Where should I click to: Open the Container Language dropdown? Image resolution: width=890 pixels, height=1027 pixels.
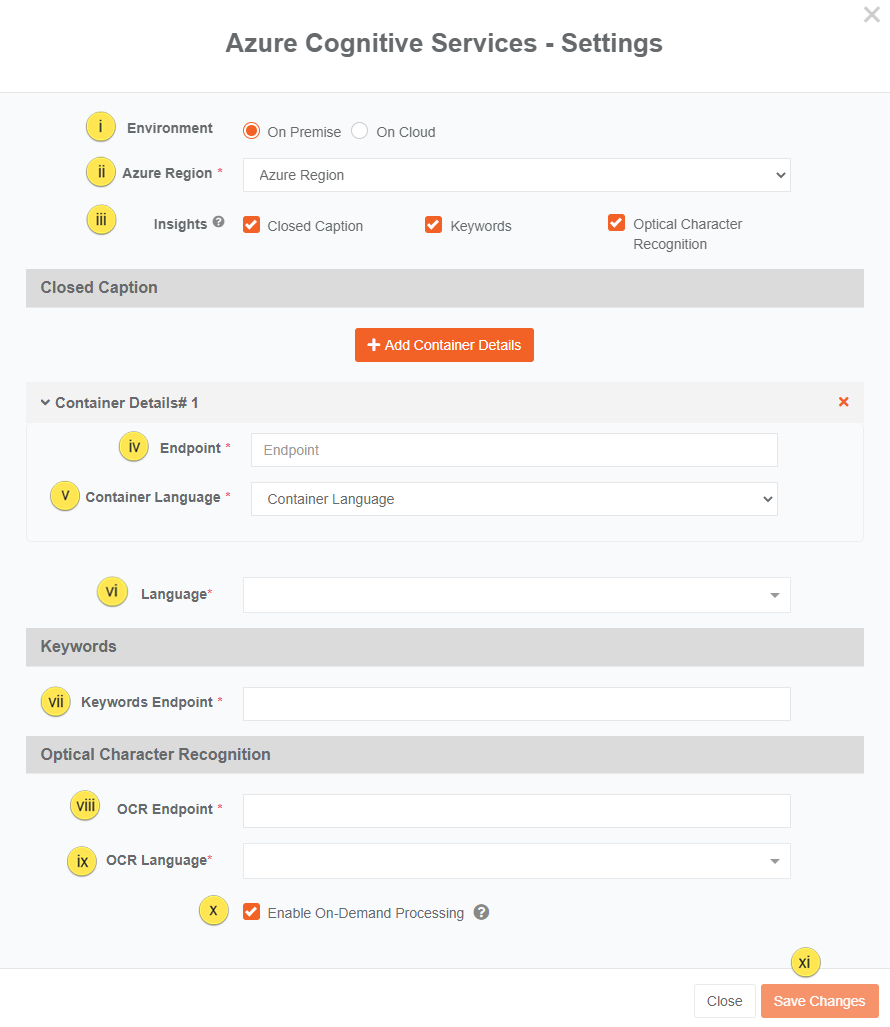[514, 499]
